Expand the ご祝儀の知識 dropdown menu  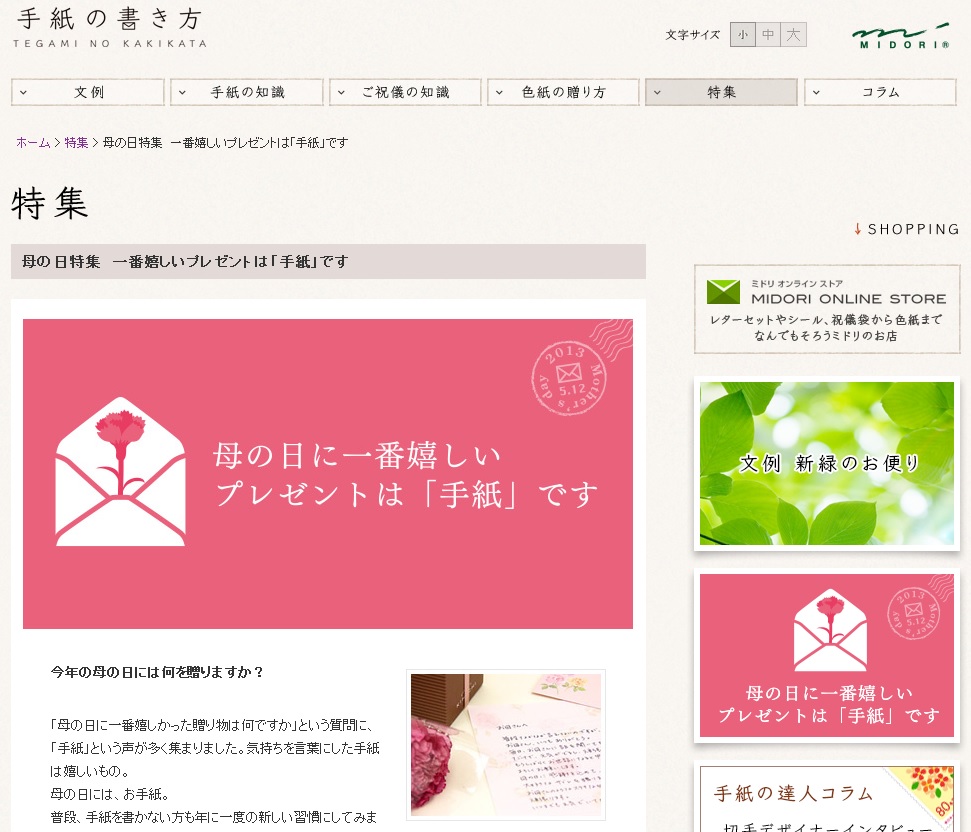[405, 92]
